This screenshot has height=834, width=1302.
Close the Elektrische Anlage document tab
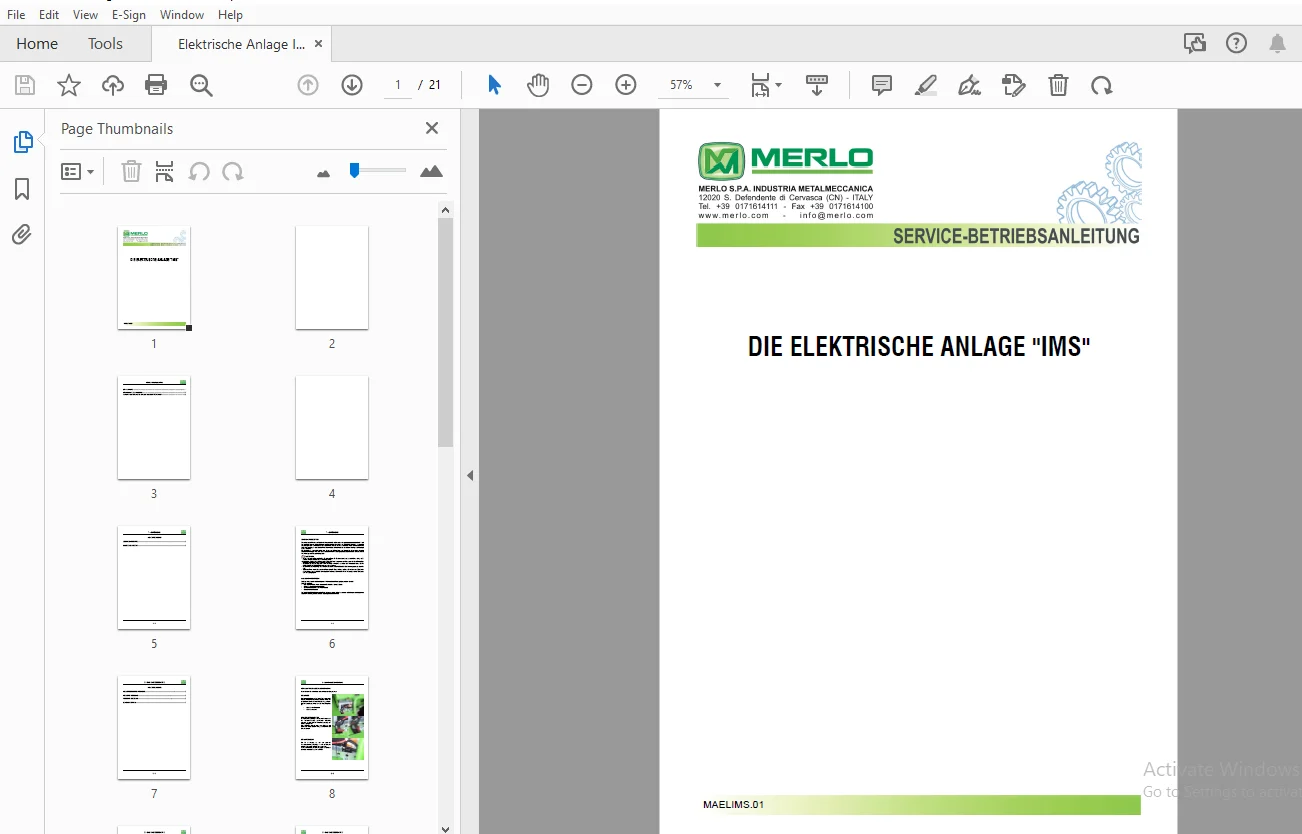point(318,44)
